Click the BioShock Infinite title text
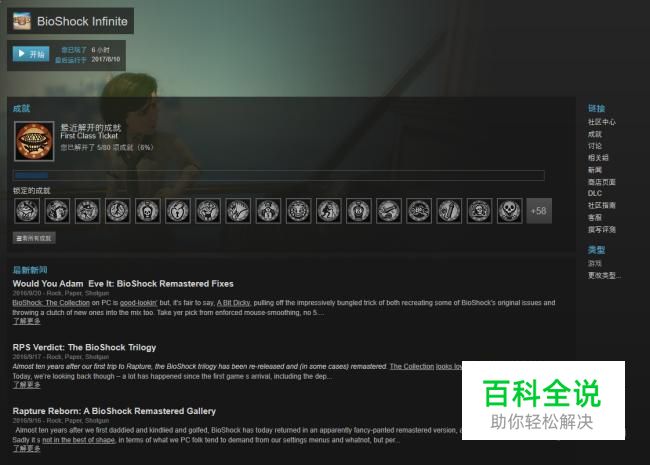 [82, 21]
